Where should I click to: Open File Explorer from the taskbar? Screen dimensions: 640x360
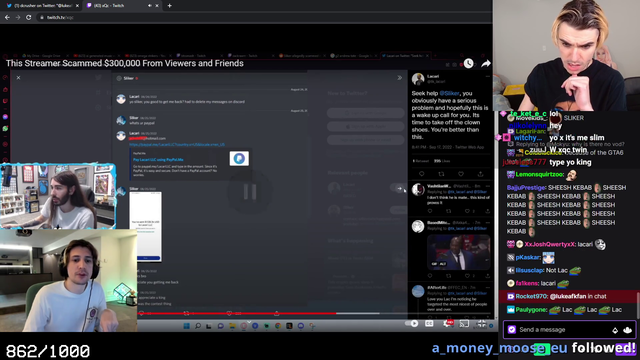coord(232,326)
